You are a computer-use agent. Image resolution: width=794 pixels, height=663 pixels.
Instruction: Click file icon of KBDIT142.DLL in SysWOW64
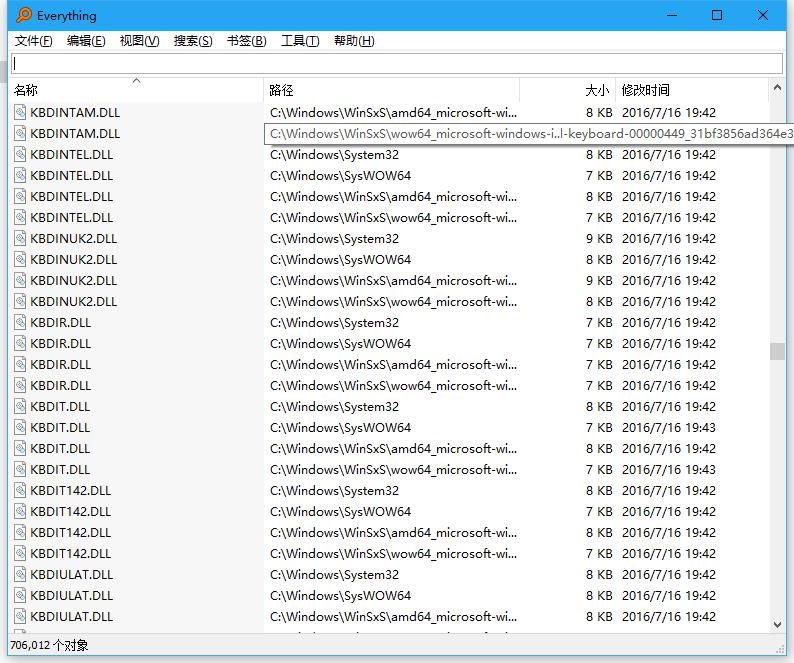tap(20, 512)
